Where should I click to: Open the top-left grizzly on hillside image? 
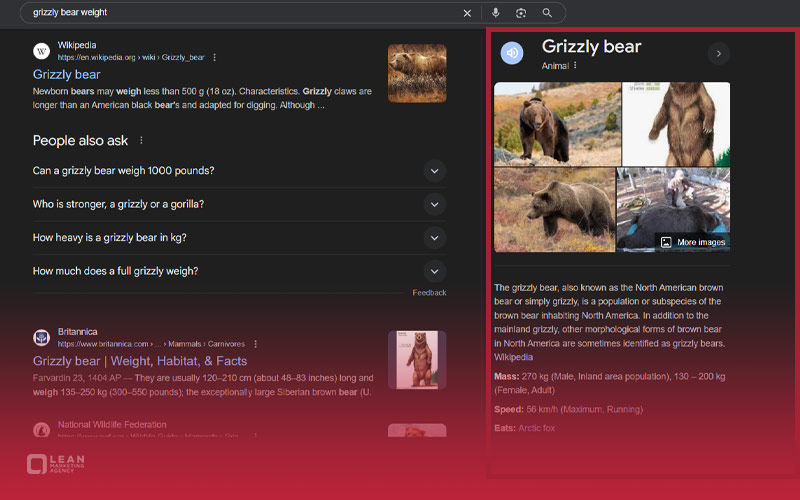pyautogui.click(x=557, y=124)
